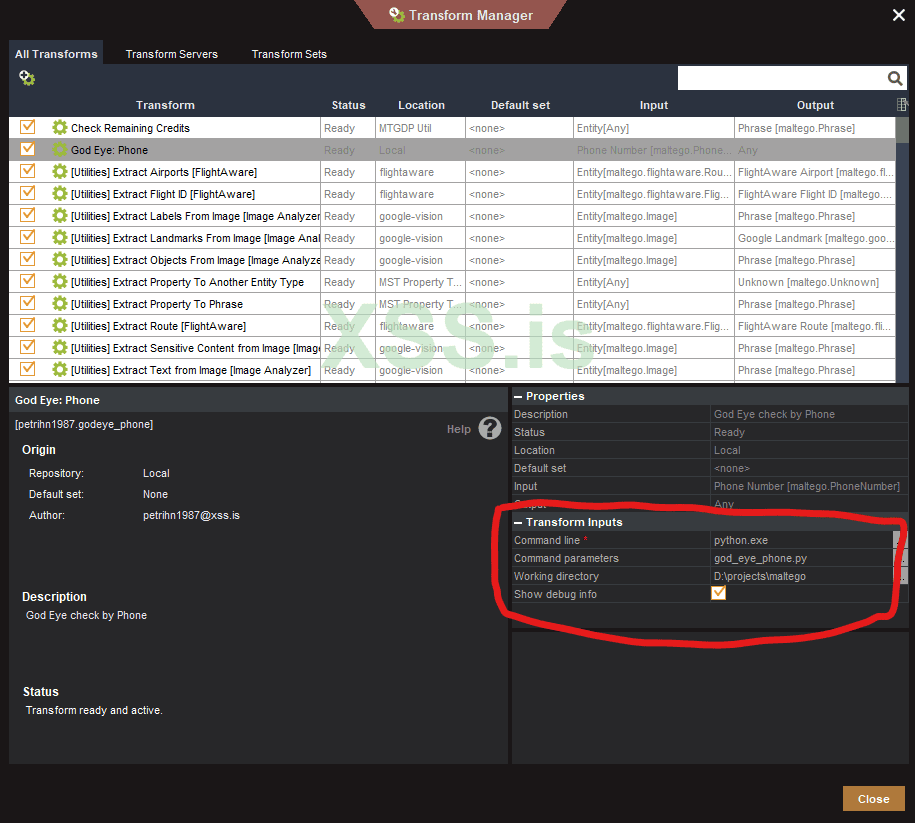This screenshot has width=915, height=823.
Task: Click gear icon of Extract Landmarks From Image
Action: tap(60, 238)
